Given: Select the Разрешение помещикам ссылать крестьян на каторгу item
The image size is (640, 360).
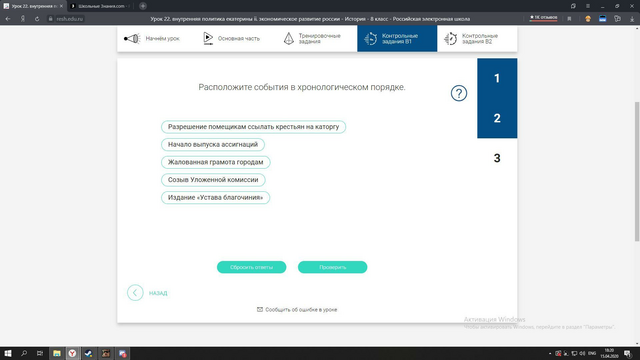Looking at the screenshot, I should click(253, 127).
